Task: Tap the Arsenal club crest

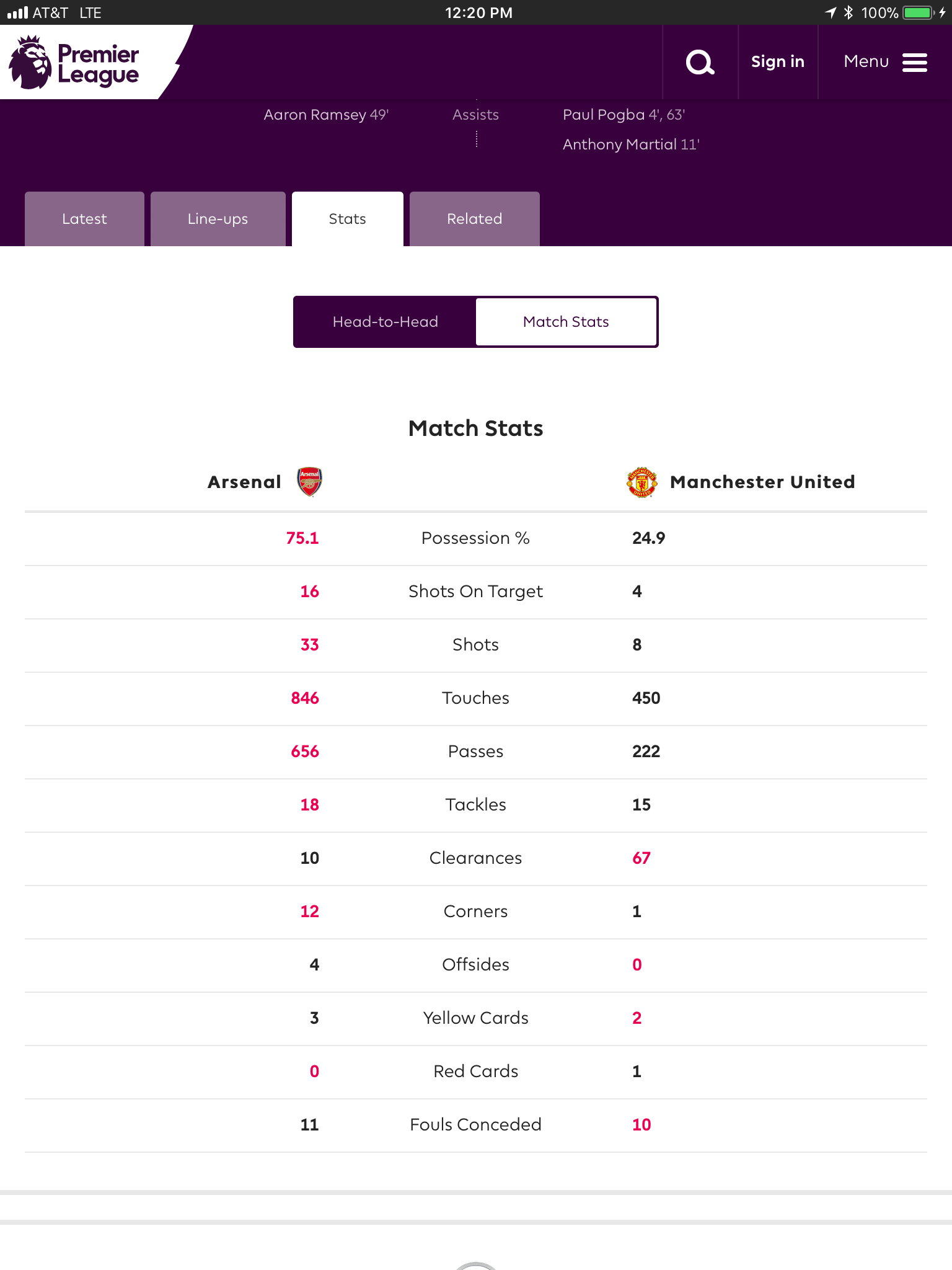Action: (x=309, y=482)
